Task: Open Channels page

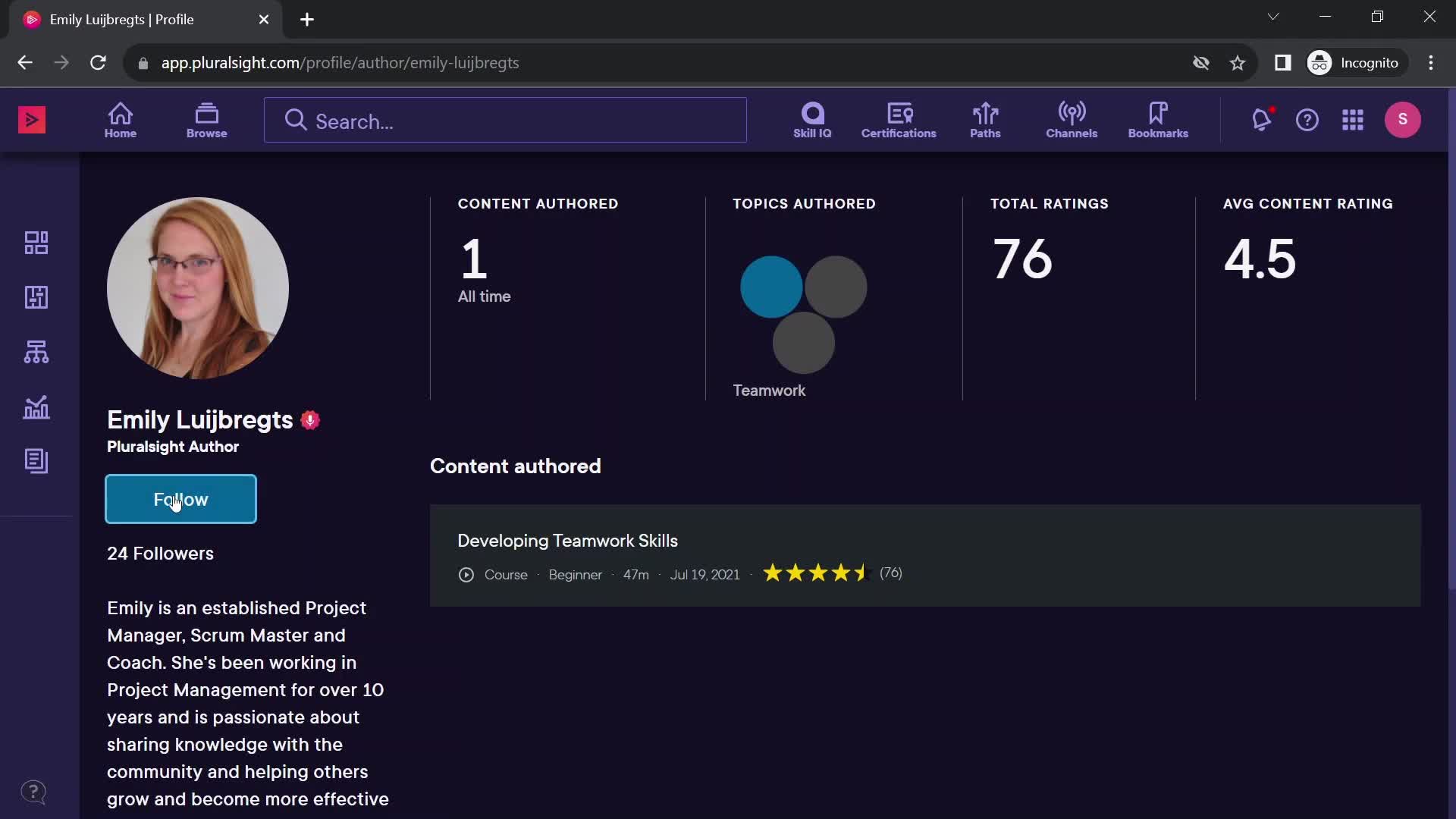Action: [1072, 121]
